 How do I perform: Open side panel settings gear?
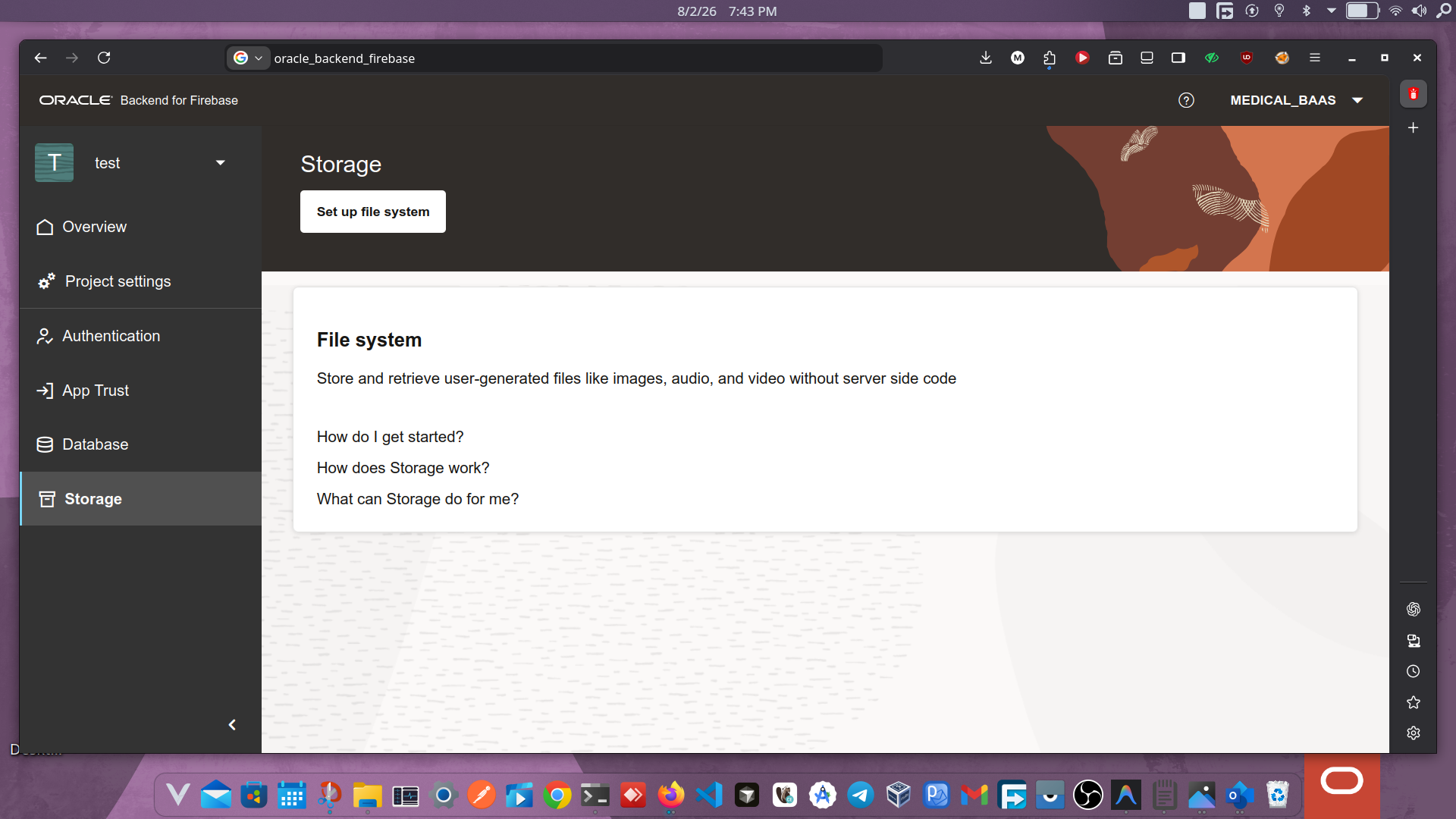pyautogui.click(x=1414, y=733)
